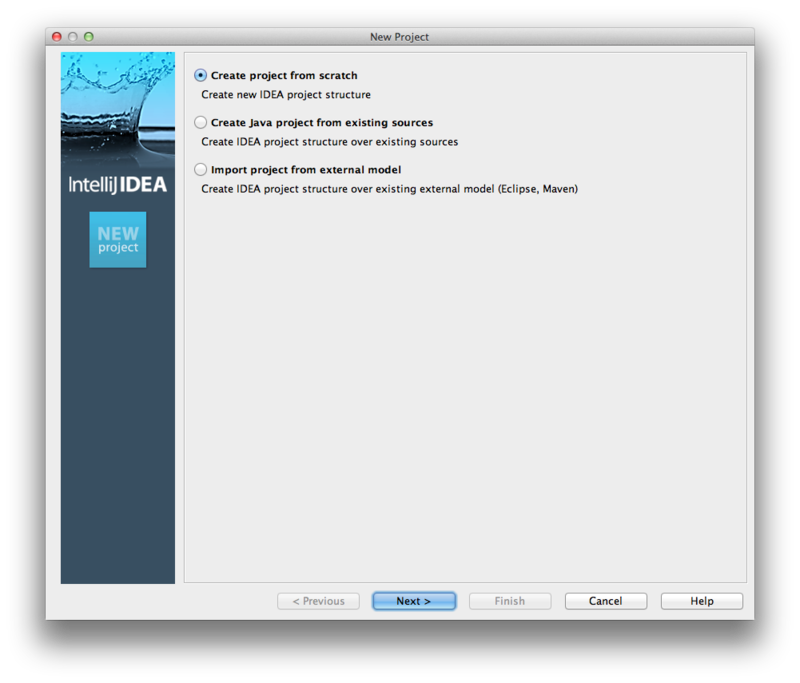Click the description mentioning Eclipse, Maven
Image resolution: width=800 pixels, height=683 pixels.
[389, 189]
